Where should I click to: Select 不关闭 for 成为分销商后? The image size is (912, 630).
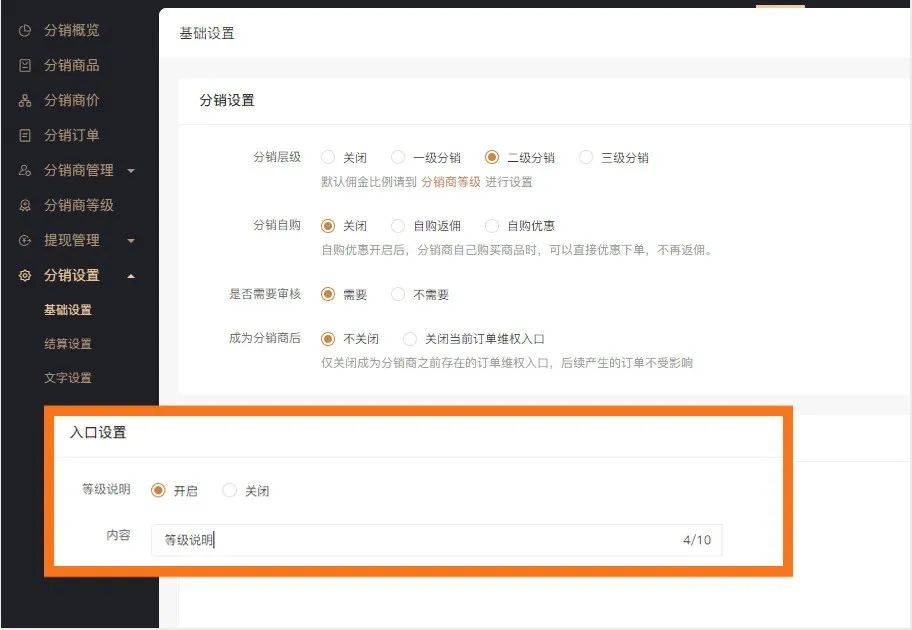click(x=328, y=339)
